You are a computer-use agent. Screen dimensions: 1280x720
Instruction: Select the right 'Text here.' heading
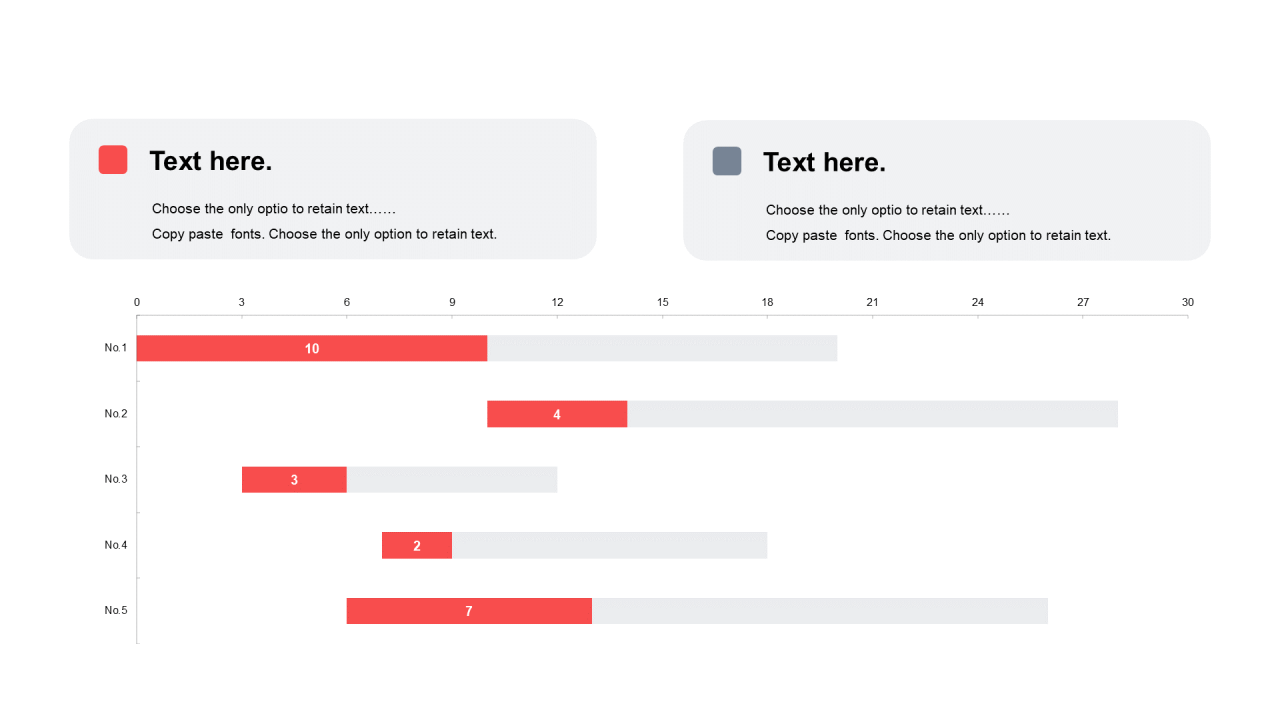tap(825, 162)
